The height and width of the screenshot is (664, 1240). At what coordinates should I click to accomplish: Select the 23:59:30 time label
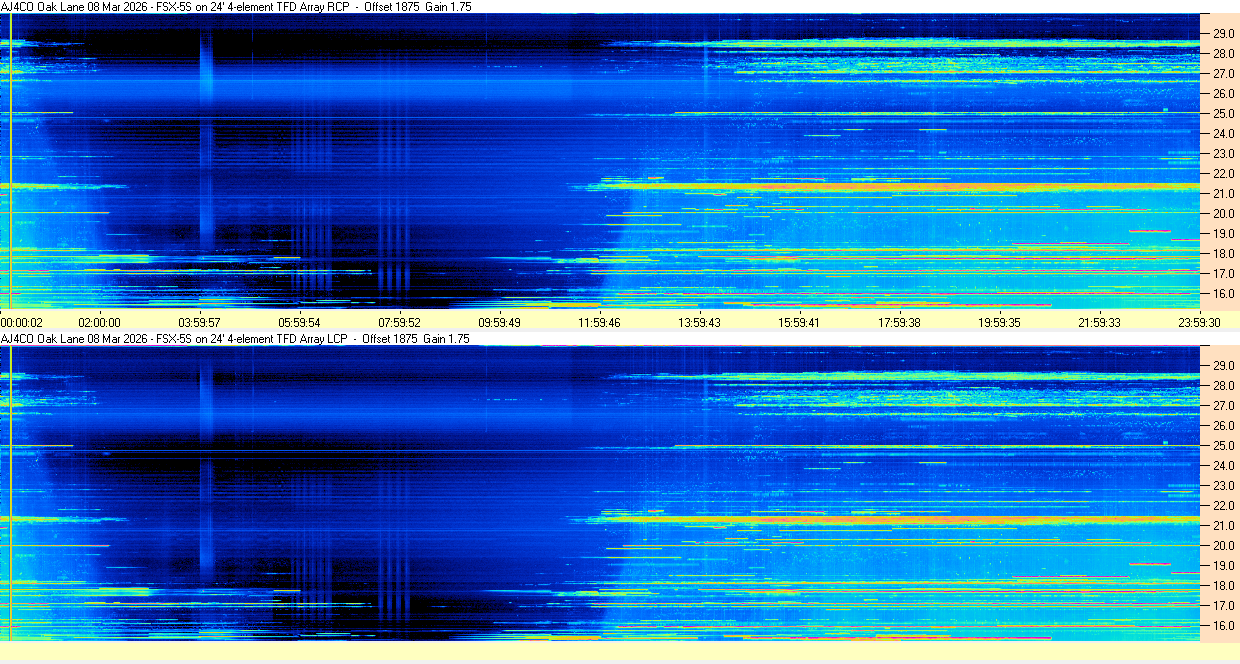point(1199,322)
